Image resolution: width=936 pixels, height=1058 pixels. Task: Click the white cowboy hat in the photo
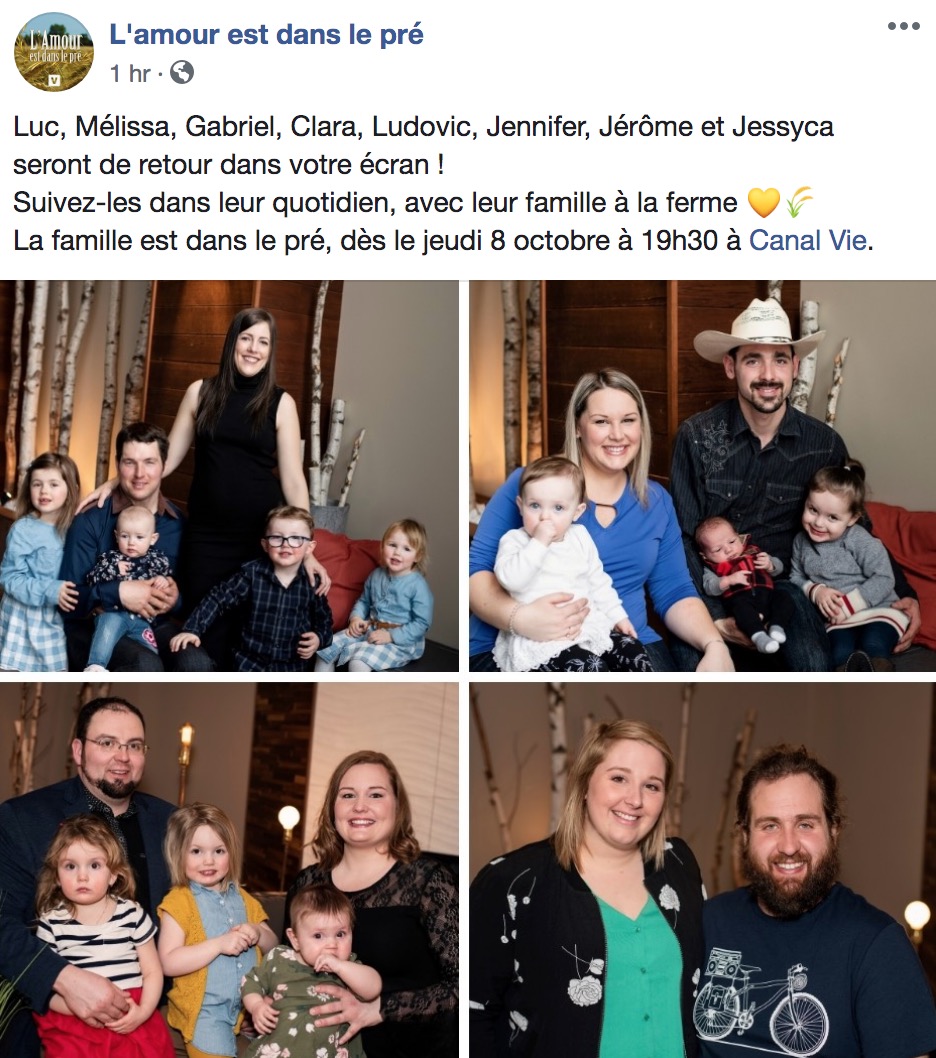761,330
